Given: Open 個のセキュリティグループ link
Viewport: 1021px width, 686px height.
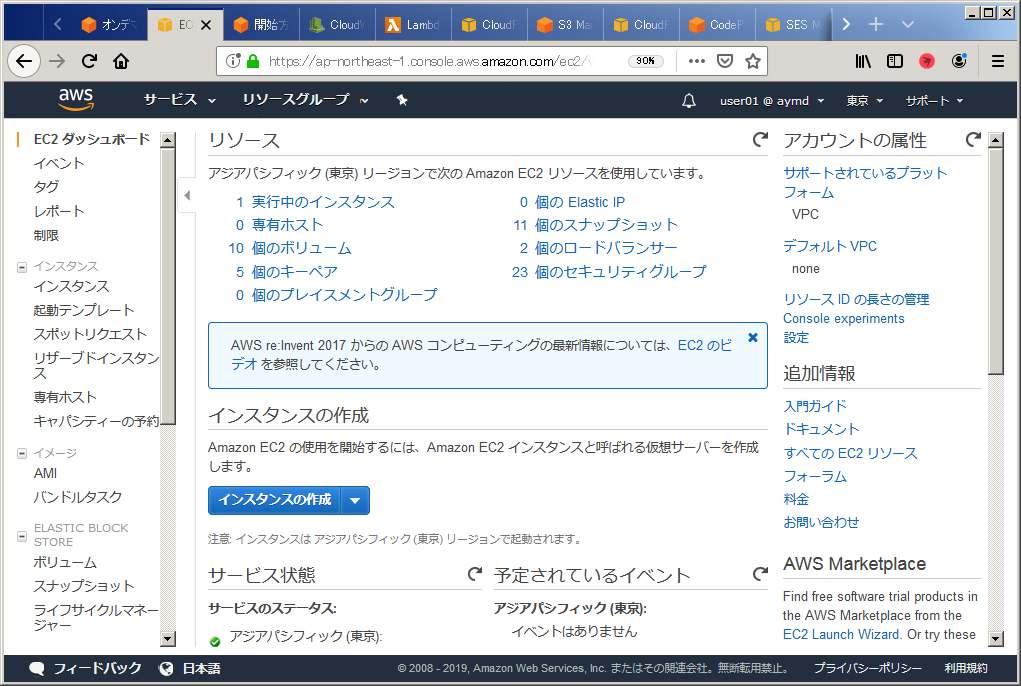Looking at the screenshot, I should pos(621,272).
